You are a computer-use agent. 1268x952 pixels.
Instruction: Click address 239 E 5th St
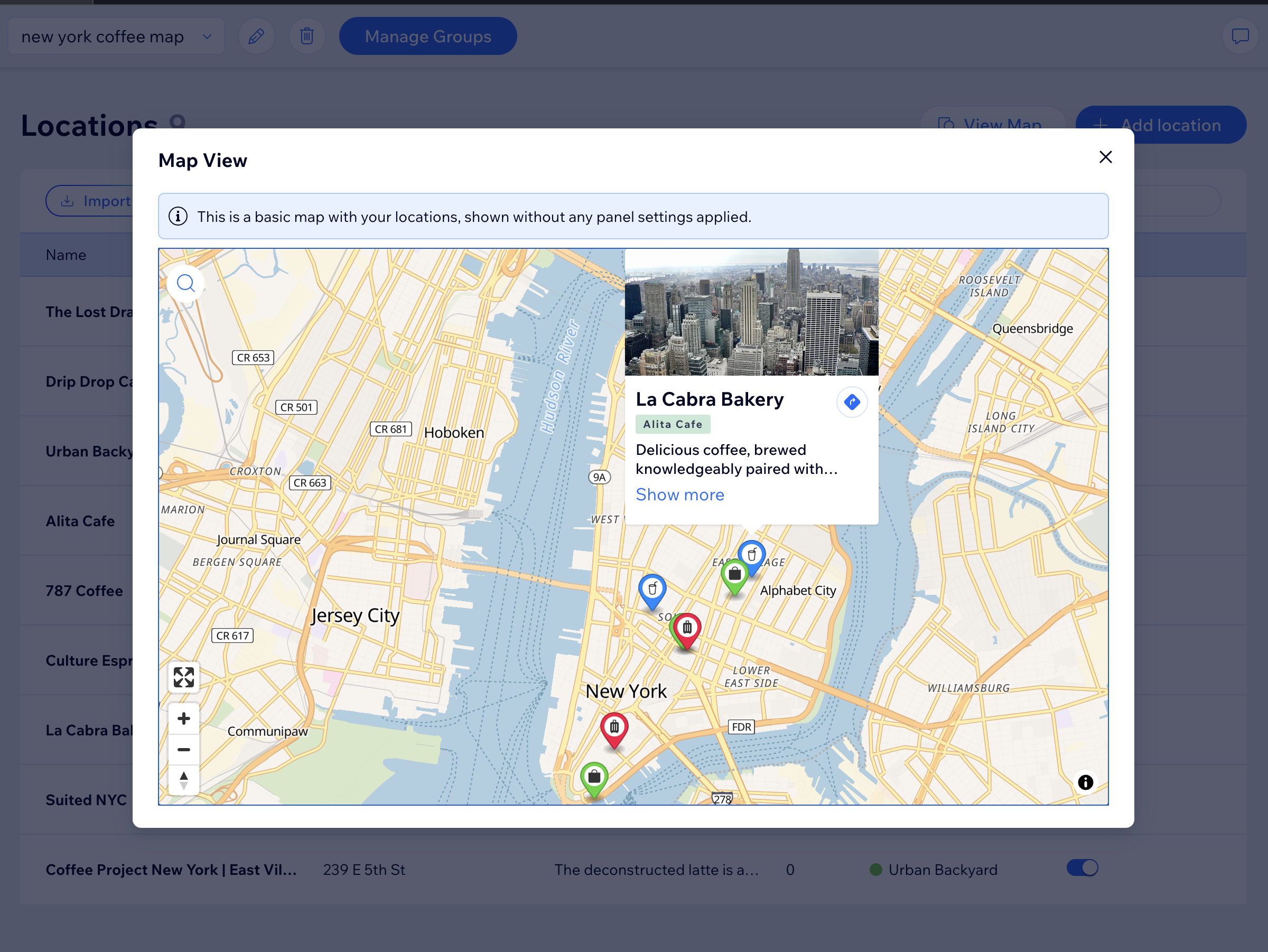coord(364,870)
